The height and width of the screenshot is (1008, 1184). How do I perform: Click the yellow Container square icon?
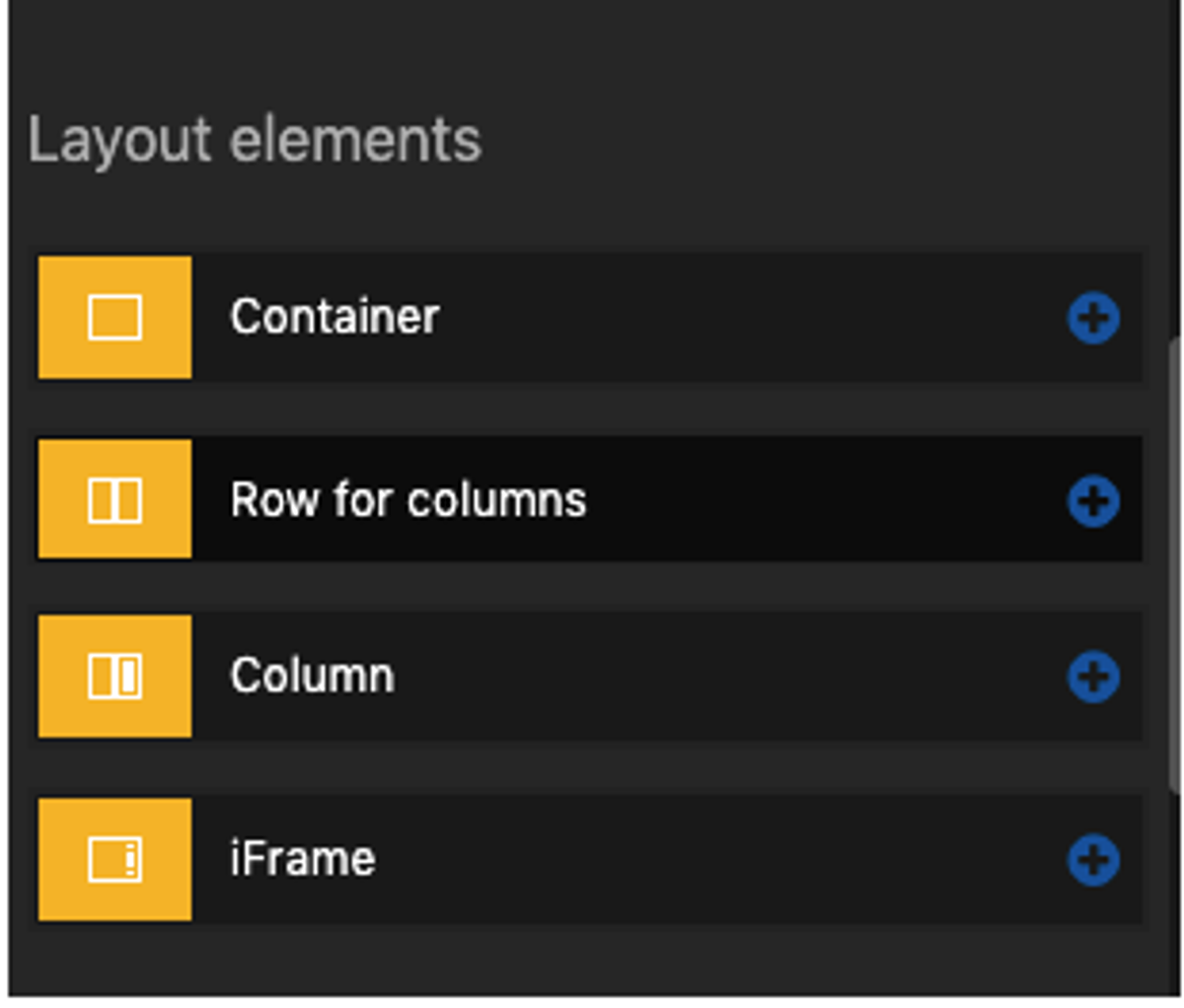(114, 318)
